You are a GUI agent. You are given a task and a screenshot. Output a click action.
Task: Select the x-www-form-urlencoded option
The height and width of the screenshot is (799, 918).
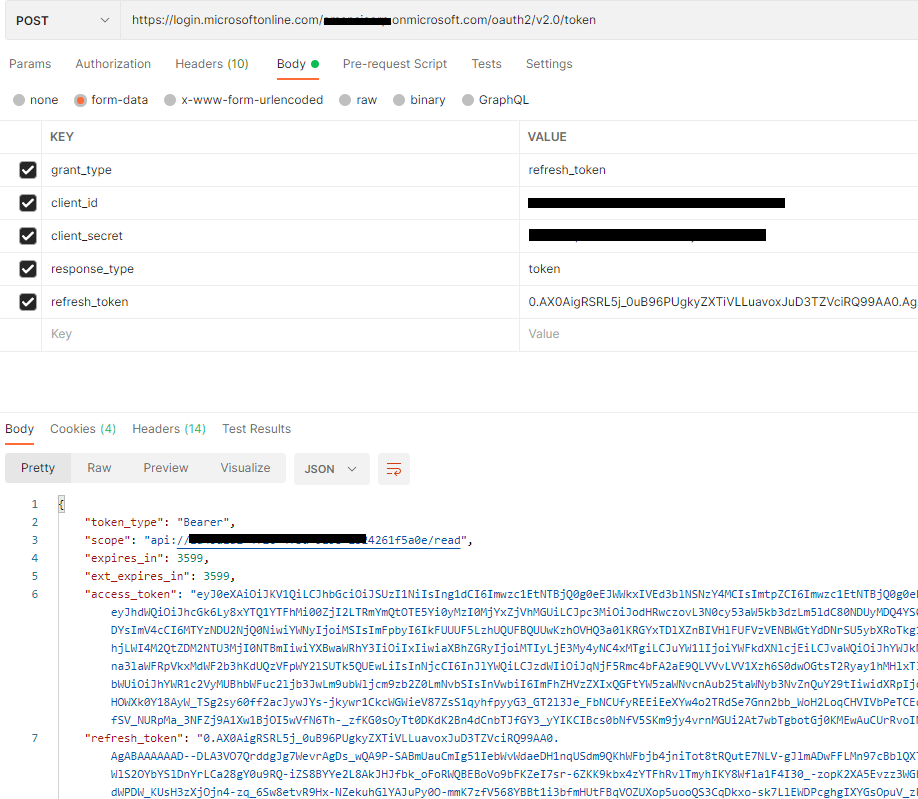(170, 99)
